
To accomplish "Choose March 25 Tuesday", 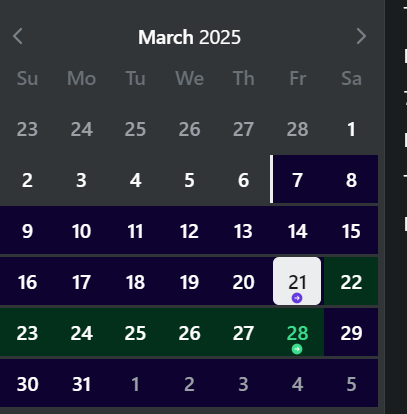I will click(135, 332).
